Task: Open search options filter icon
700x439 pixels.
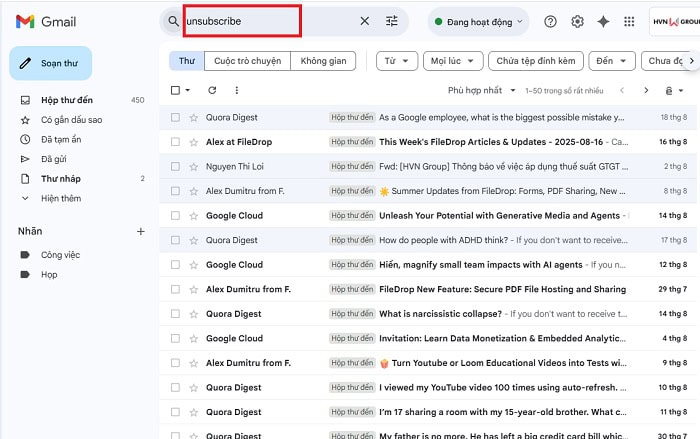Action: click(x=392, y=21)
